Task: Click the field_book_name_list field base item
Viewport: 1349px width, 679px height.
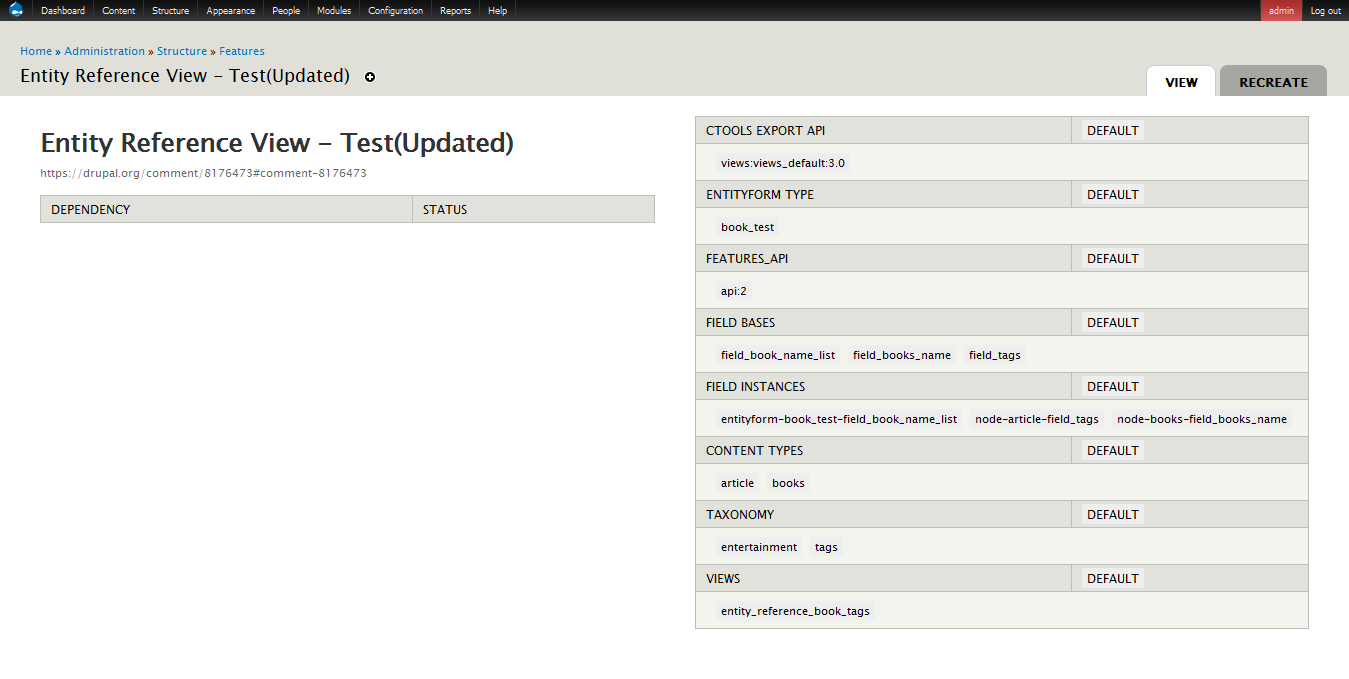Action: coord(778,355)
